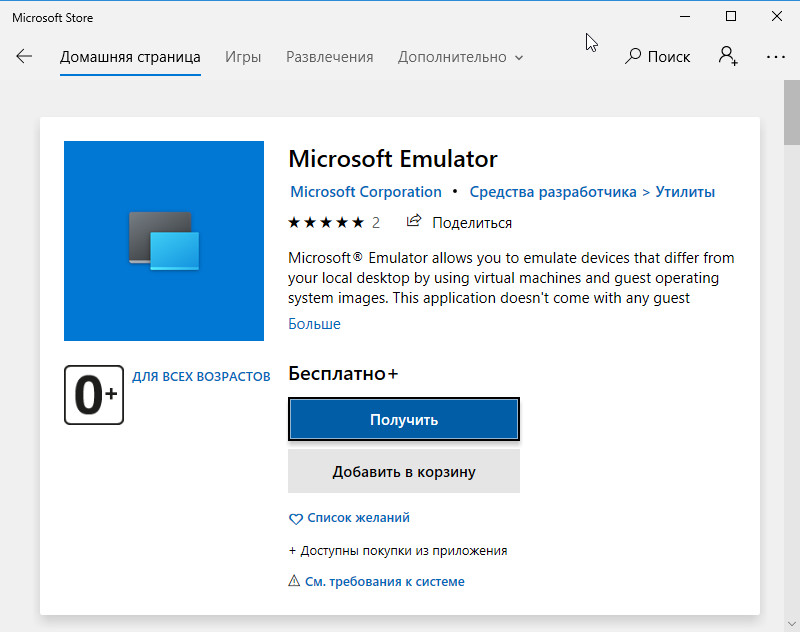The width and height of the screenshot is (800, 632).
Task: Open the Игры tab
Action: [x=243, y=57]
